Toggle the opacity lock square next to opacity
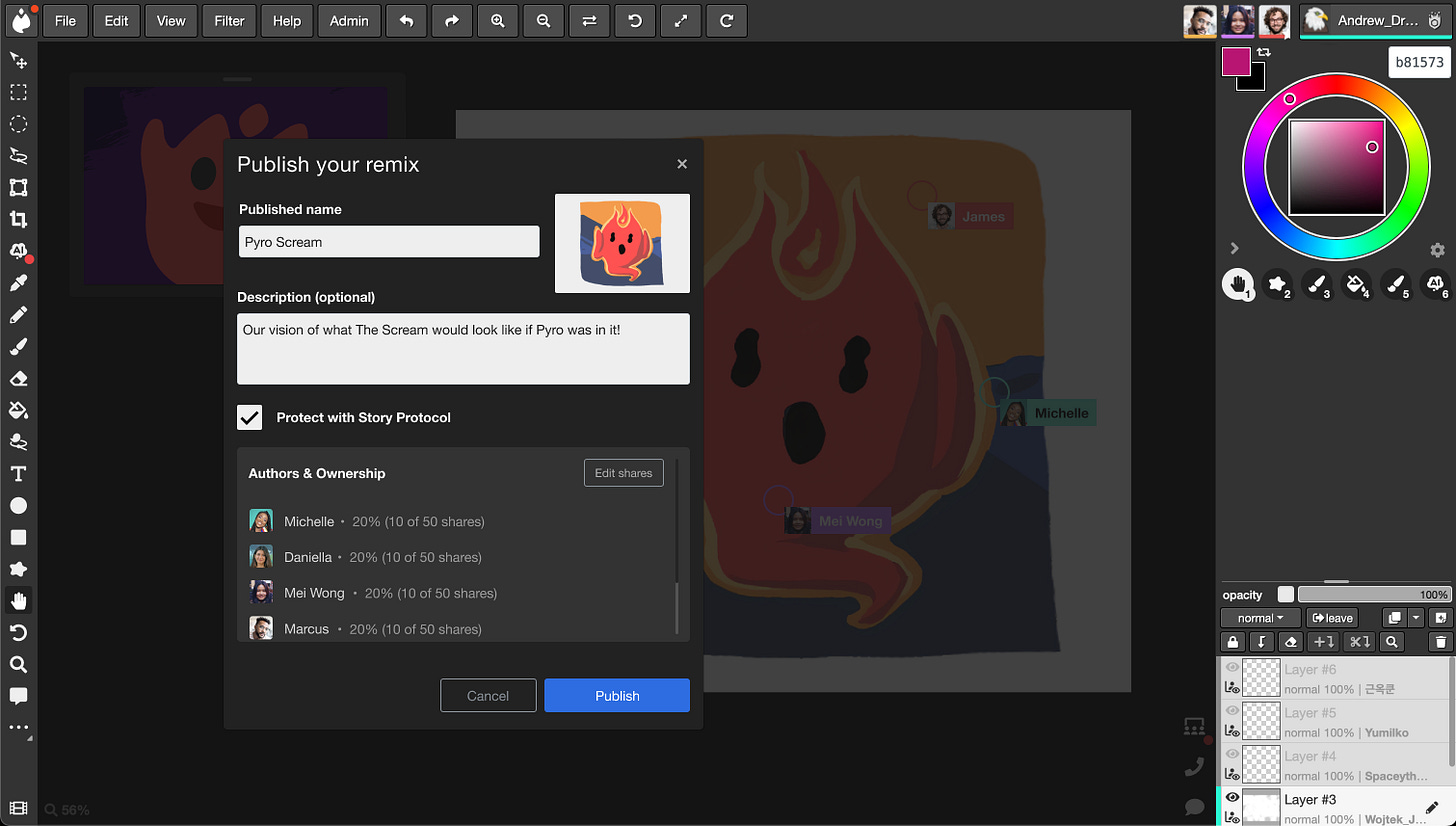1456x826 pixels. click(x=1286, y=594)
